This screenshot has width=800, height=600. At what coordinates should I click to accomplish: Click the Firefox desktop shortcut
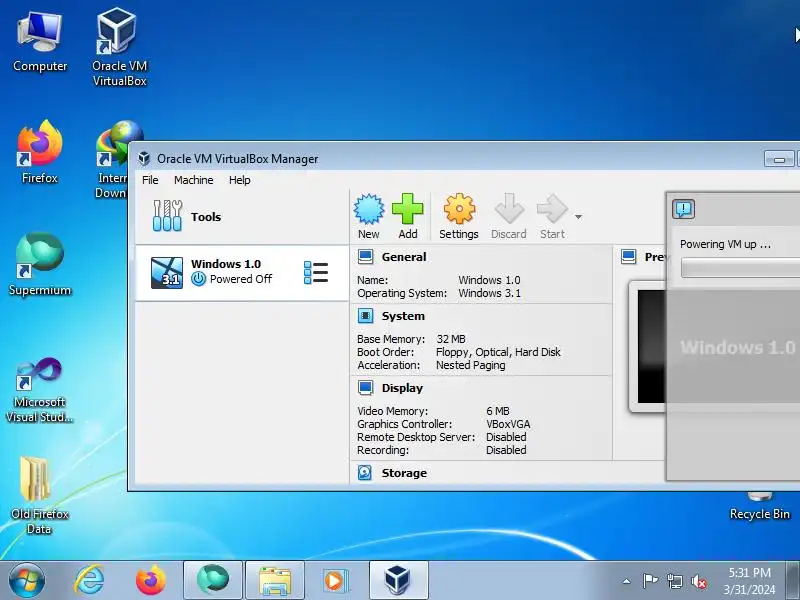40,152
